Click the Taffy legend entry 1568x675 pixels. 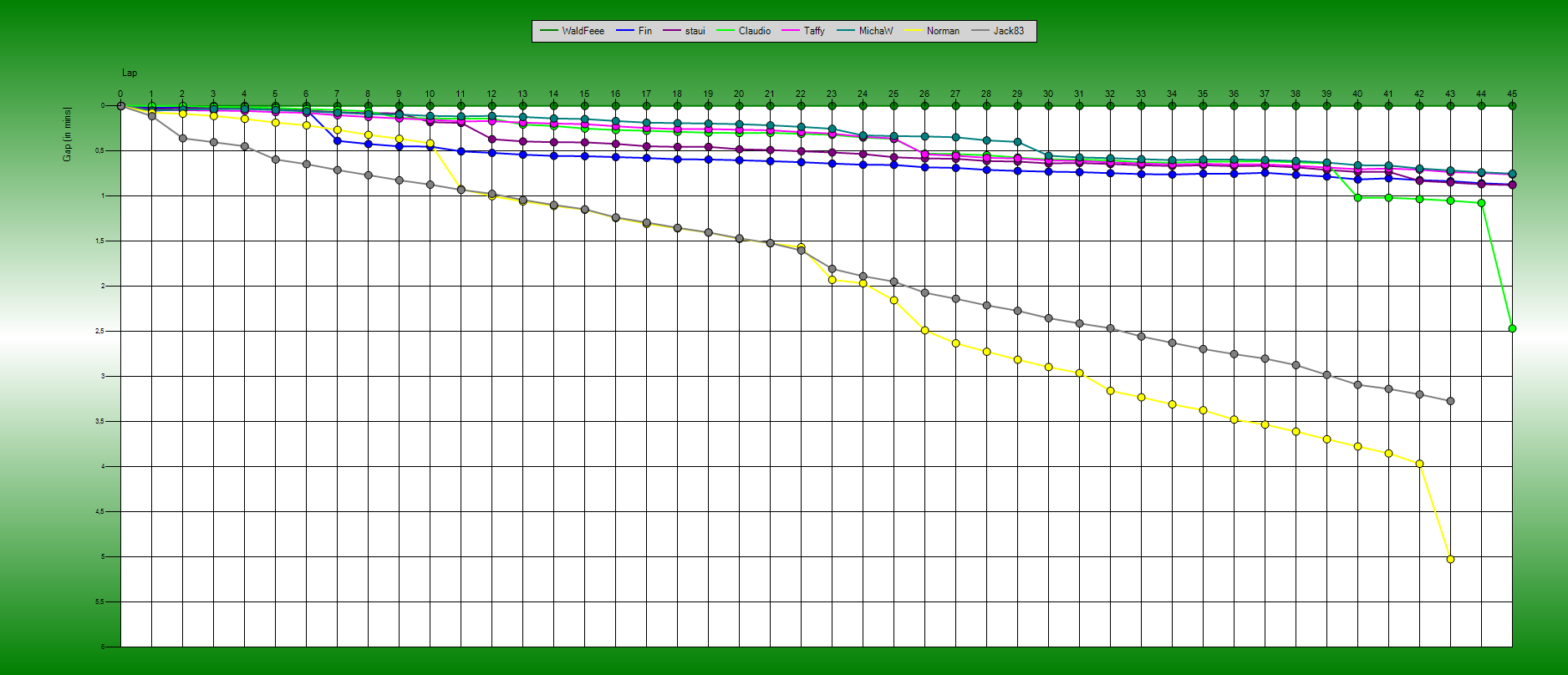pos(813,31)
